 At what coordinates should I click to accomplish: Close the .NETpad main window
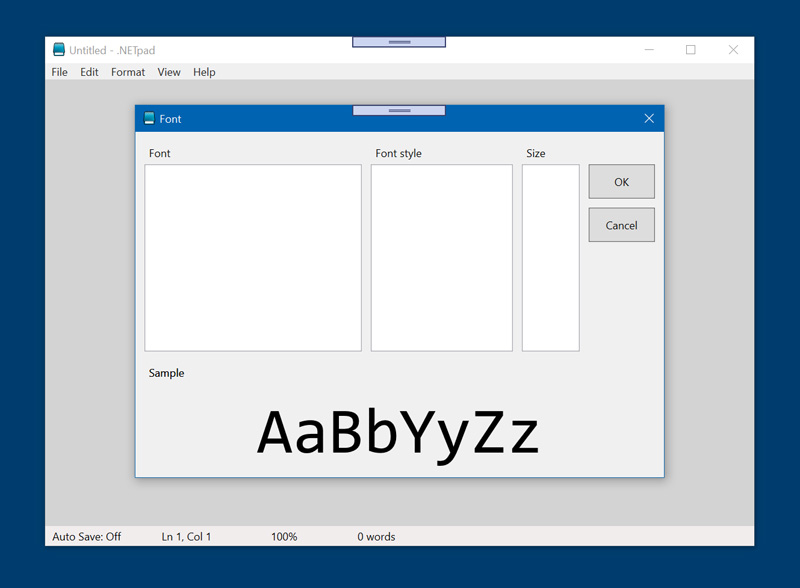tap(733, 50)
